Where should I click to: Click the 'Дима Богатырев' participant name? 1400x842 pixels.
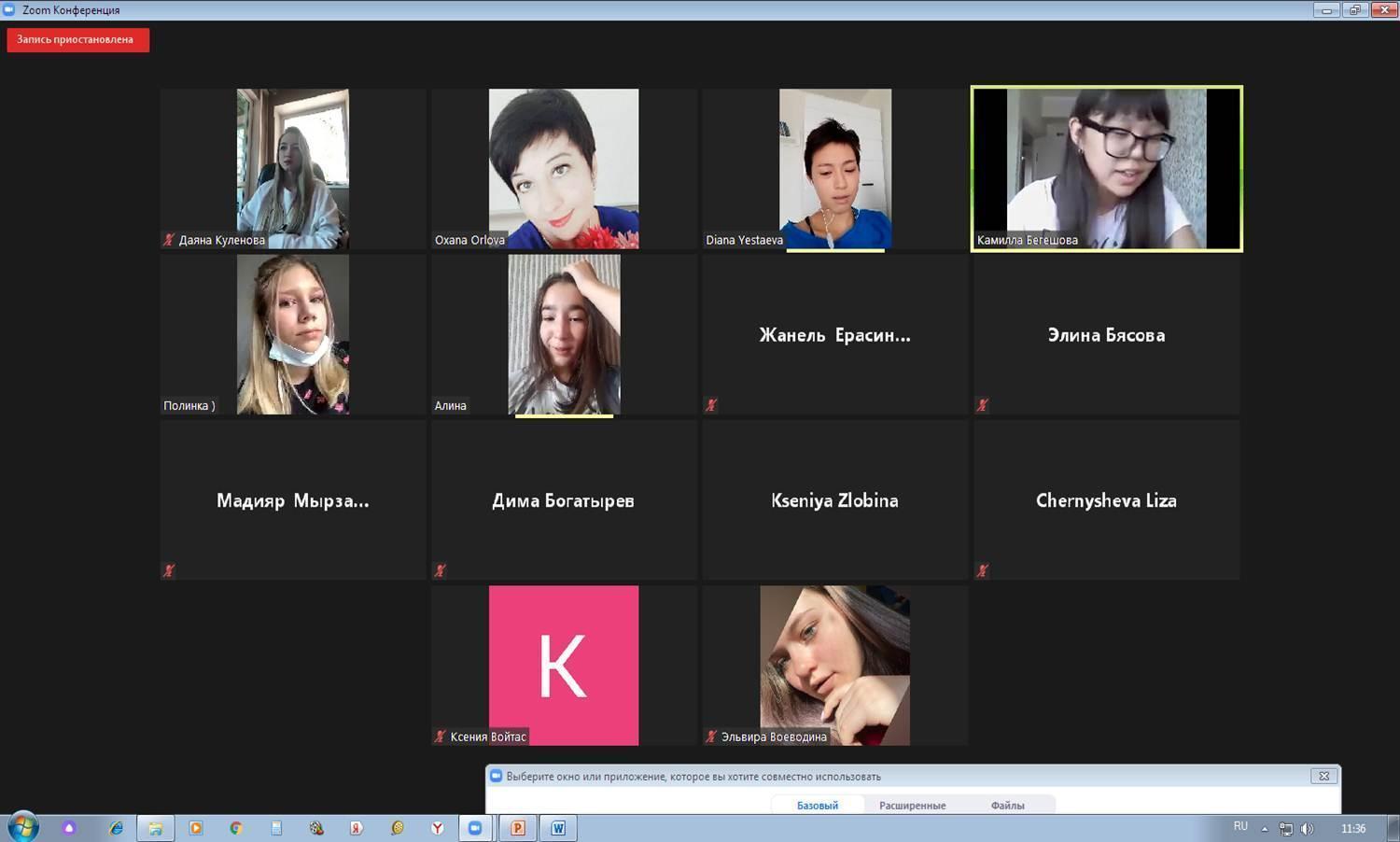(564, 500)
